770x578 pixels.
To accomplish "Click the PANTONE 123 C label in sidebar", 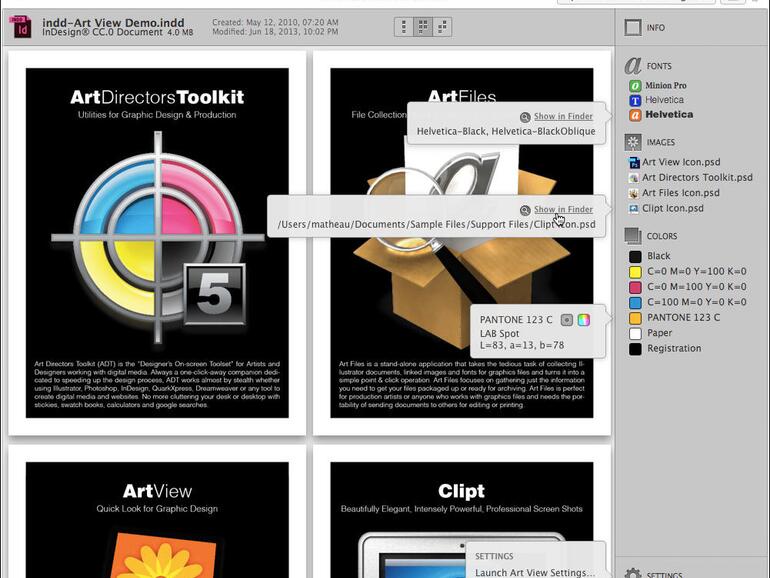I will coord(684,317).
